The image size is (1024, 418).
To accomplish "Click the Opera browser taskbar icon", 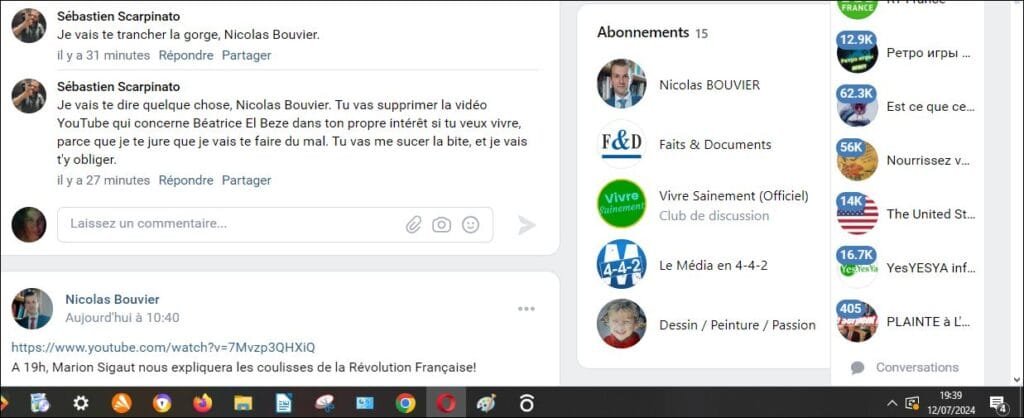I will (x=445, y=403).
